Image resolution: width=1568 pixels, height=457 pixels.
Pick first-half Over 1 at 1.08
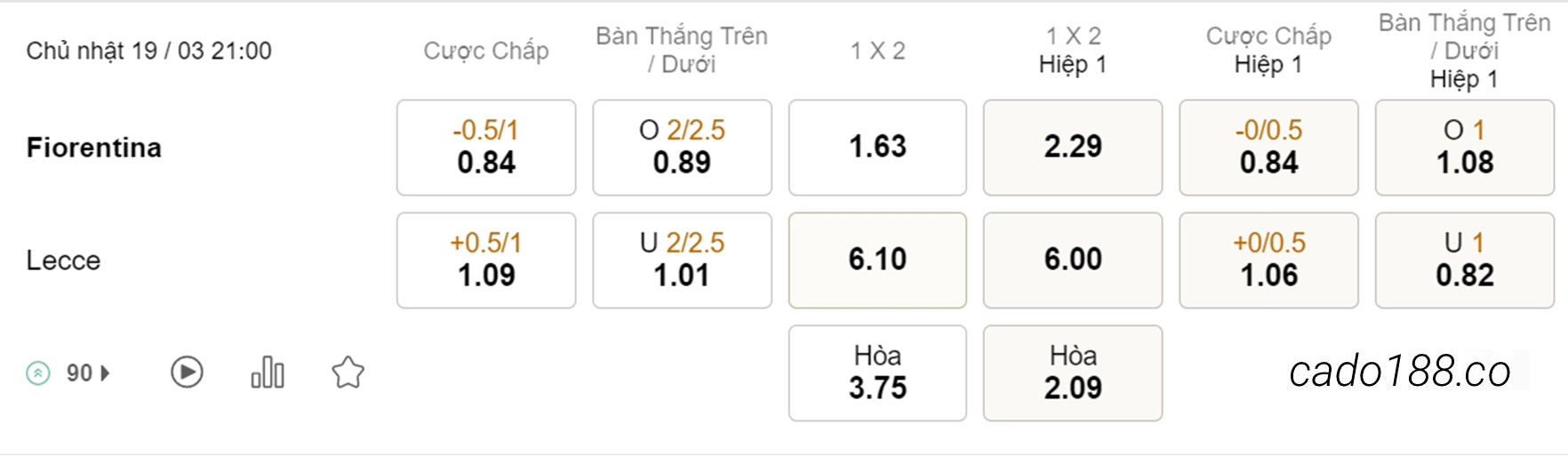point(1465,148)
